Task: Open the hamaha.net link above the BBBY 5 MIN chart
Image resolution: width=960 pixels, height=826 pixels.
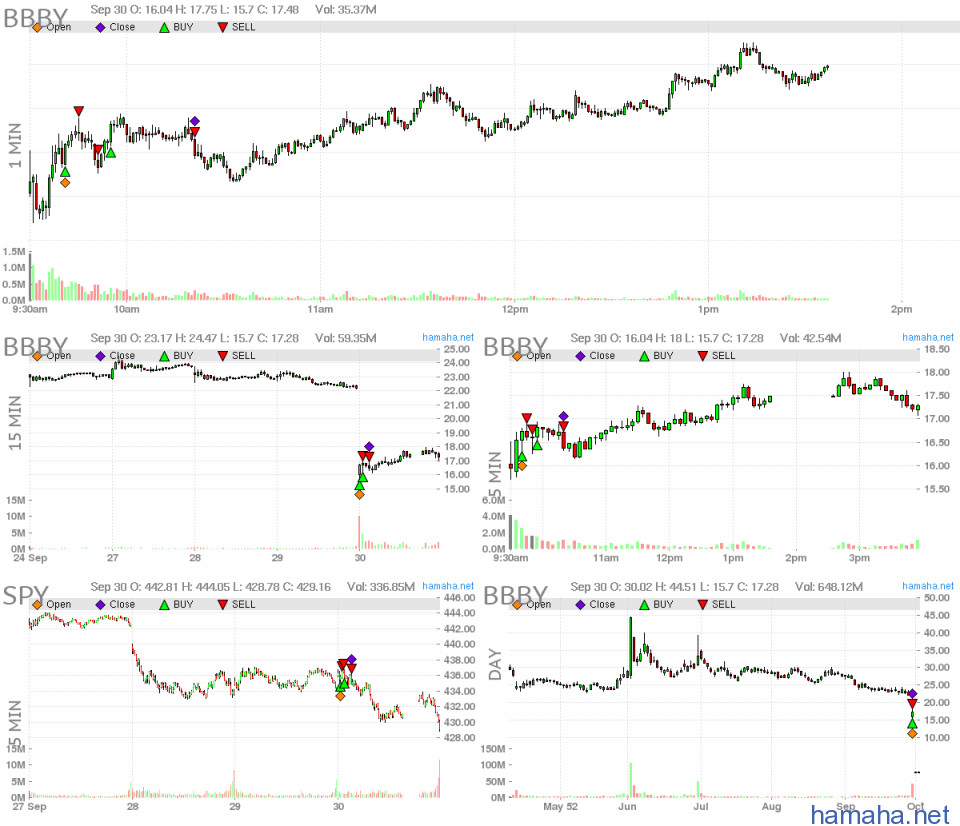Action: click(x=928, y=337)
